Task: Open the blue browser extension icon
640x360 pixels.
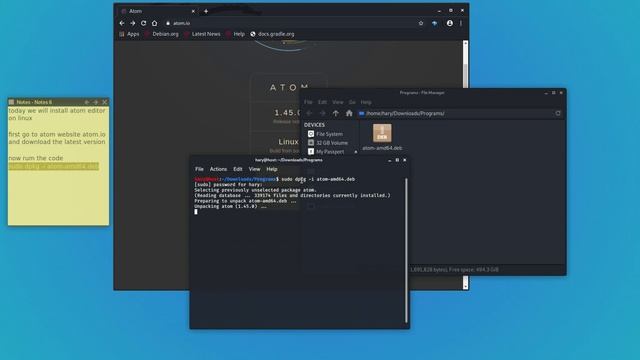Action: (435, 24)
